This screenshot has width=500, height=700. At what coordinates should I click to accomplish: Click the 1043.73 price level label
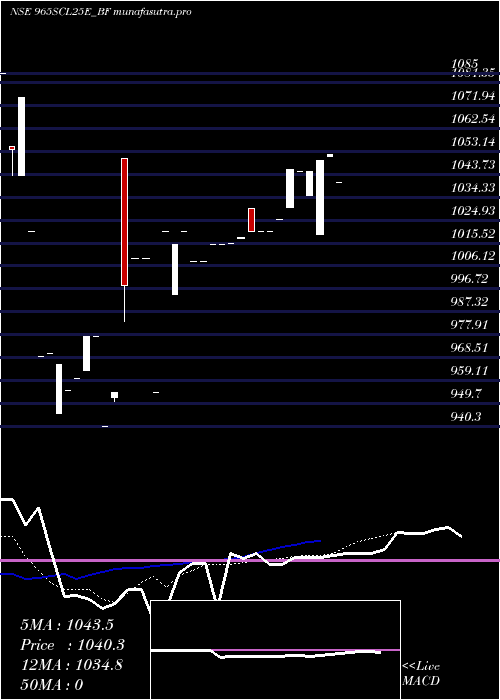473,165
